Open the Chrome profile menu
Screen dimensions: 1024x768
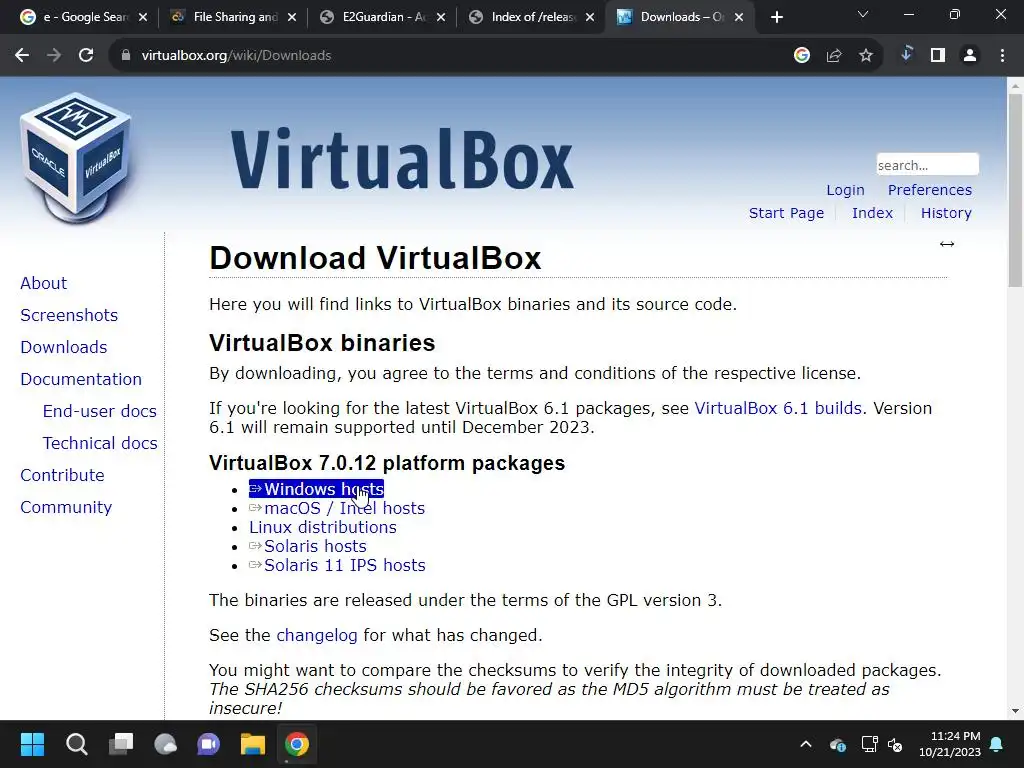[x=970, y=56]
